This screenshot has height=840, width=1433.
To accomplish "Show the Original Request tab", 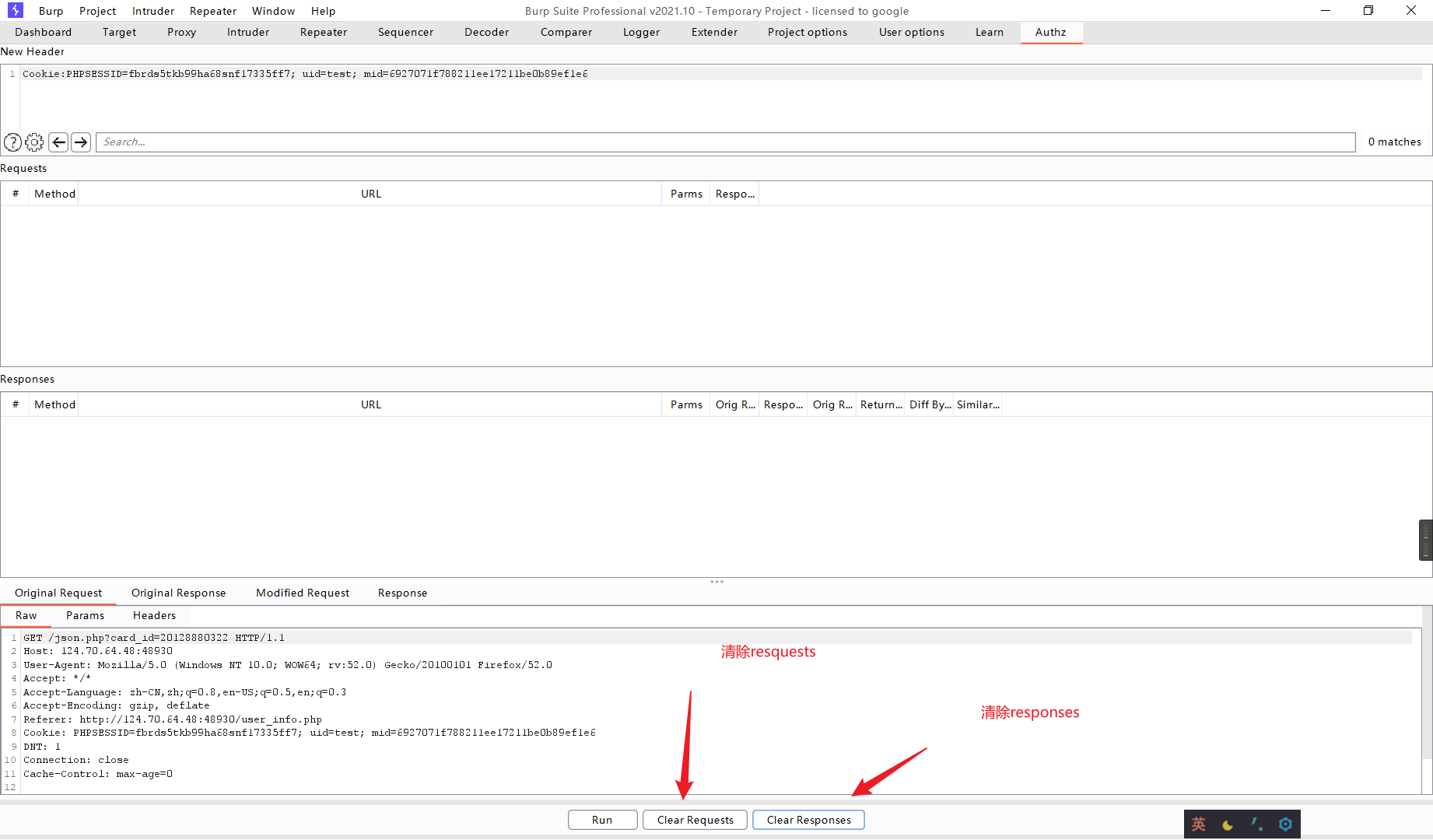I will pyautogui.click(x=58, y=593).
